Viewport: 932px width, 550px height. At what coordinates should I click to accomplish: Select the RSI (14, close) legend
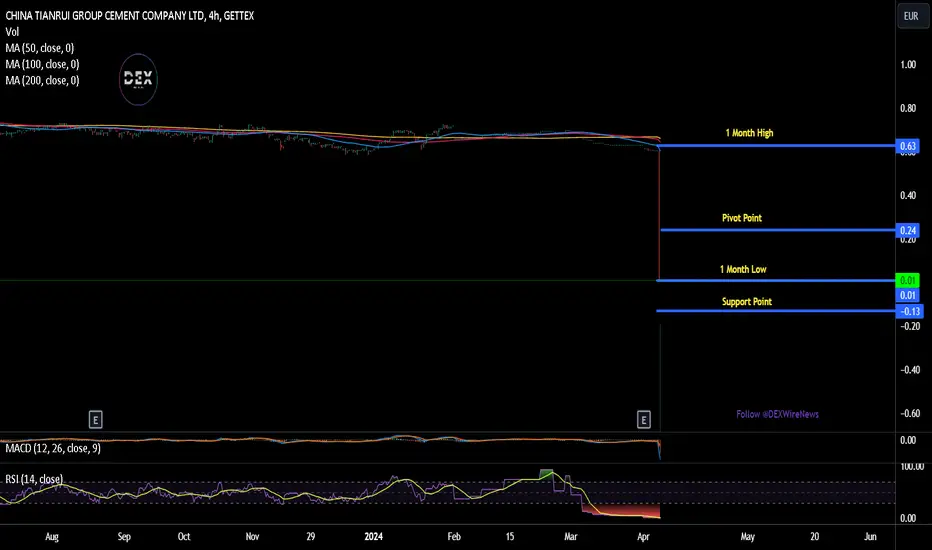tap(34, 479)
